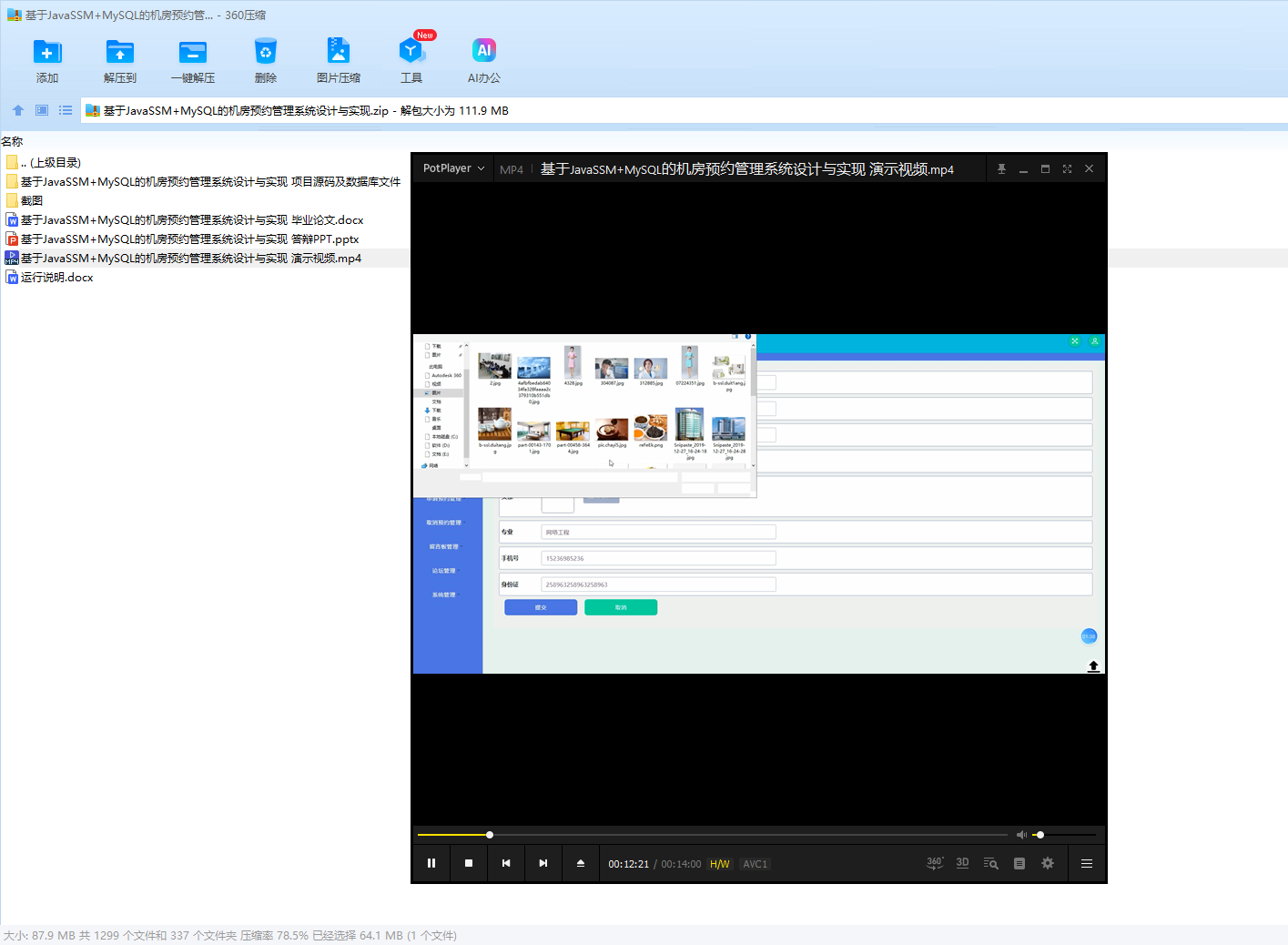Open PotPlayer settings gear icon

(x=1048, y=863)
